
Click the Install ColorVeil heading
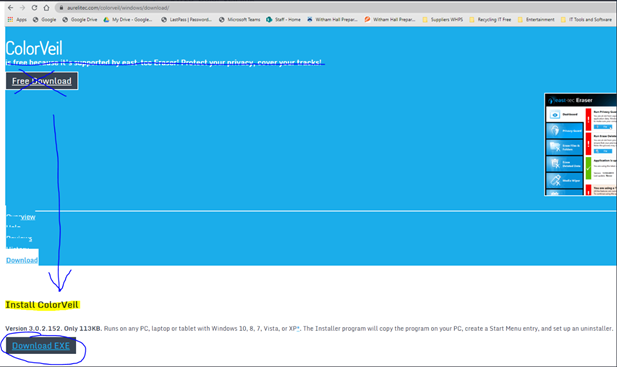click(42, 305)
